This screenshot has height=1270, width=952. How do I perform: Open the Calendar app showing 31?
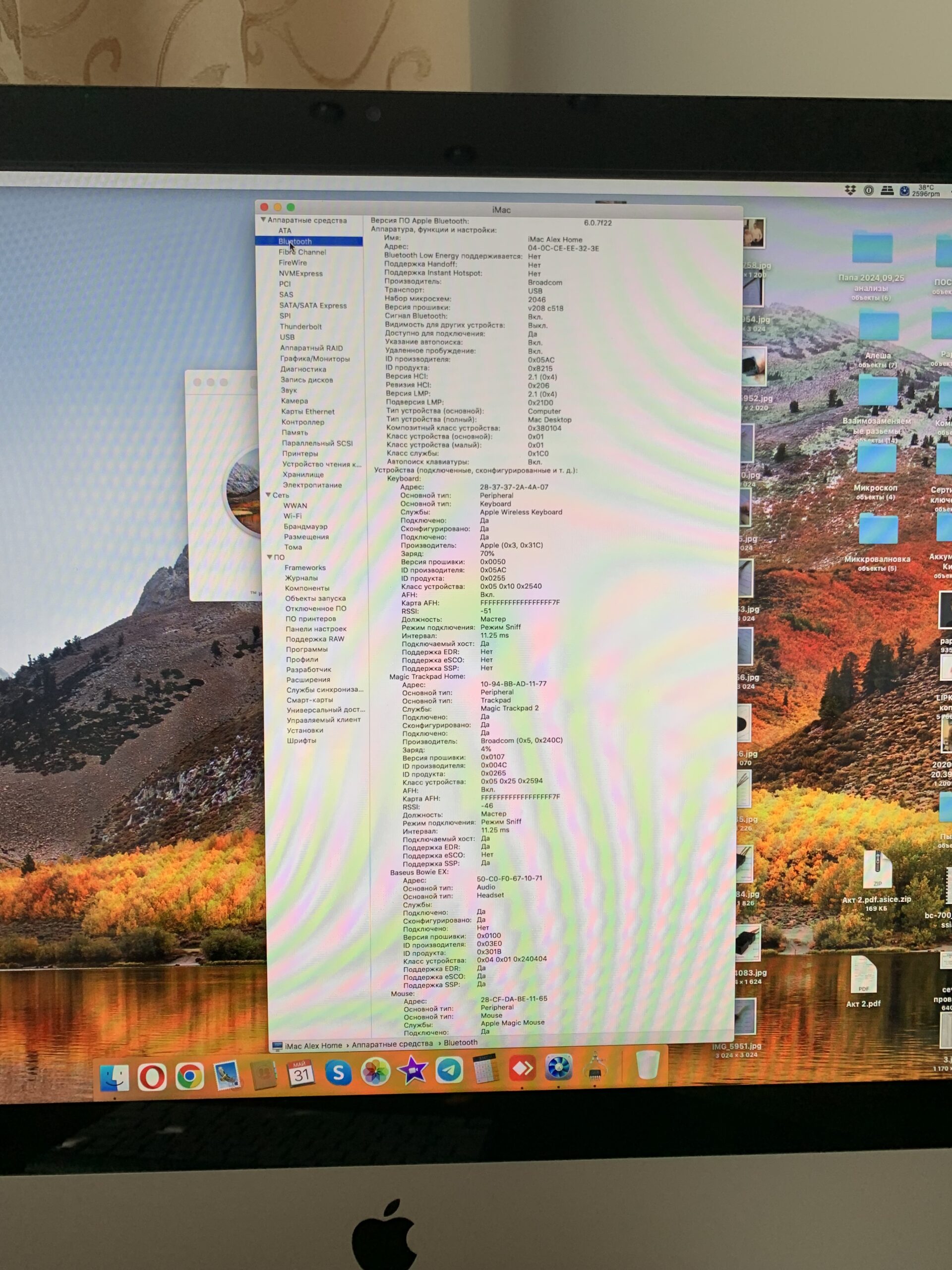pyautogui.click(x=300, y=1074)
